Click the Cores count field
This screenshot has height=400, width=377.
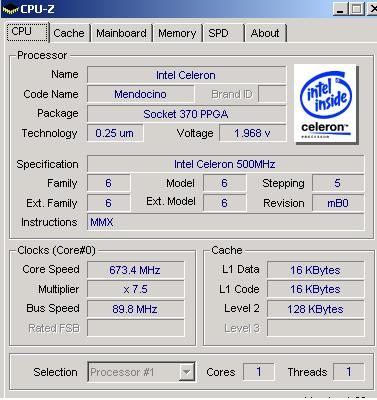[259, 372]
